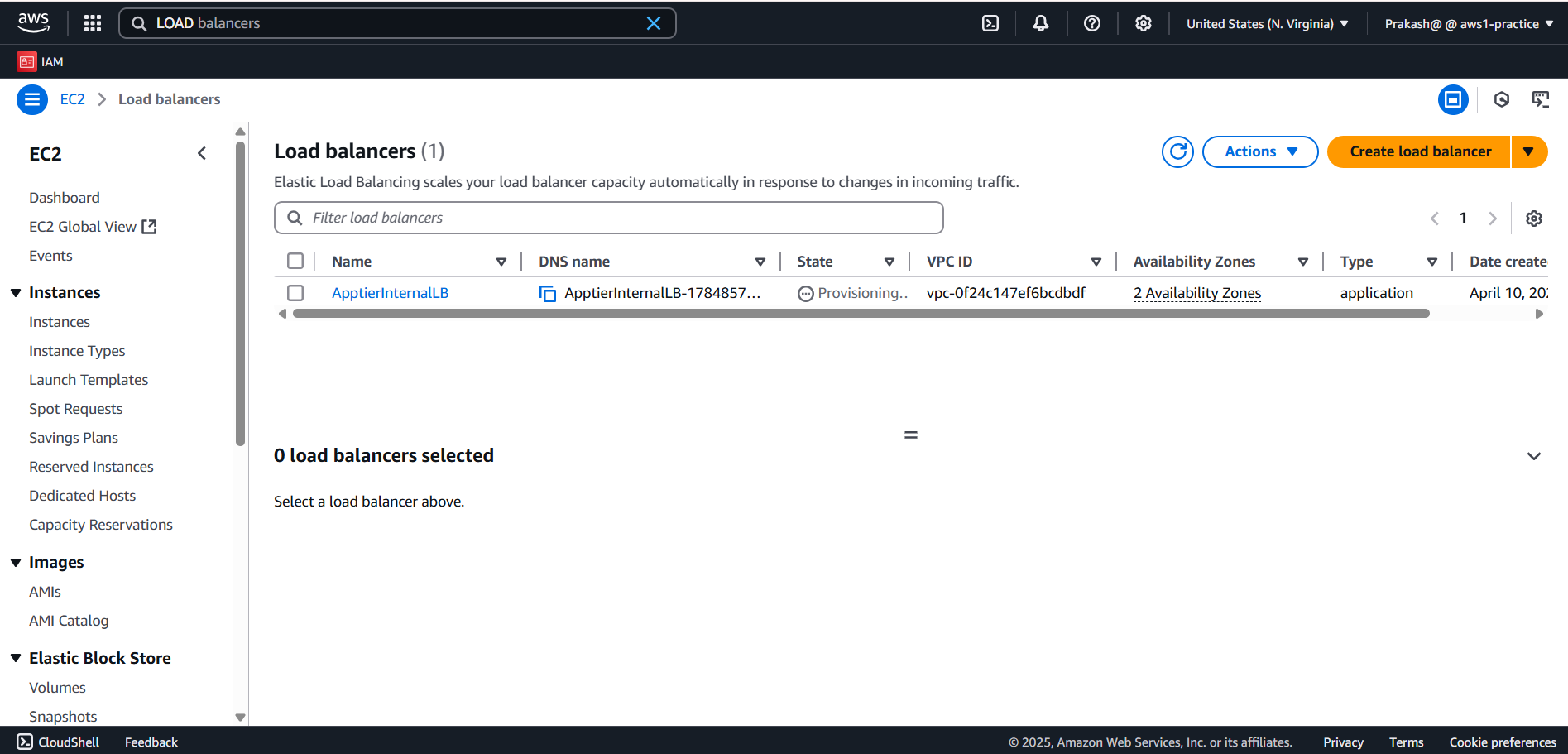Clear the search box with X icon

[x=654, y=23]
